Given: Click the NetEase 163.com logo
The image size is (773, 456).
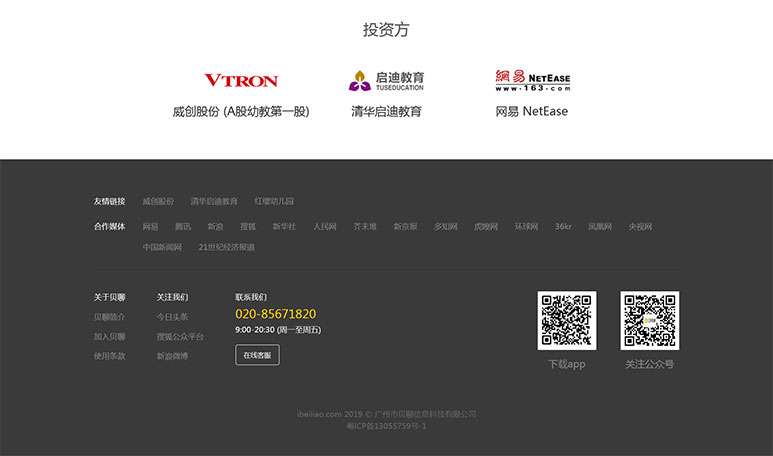Looking at the screenshot, I should click(x=531, y=80).
